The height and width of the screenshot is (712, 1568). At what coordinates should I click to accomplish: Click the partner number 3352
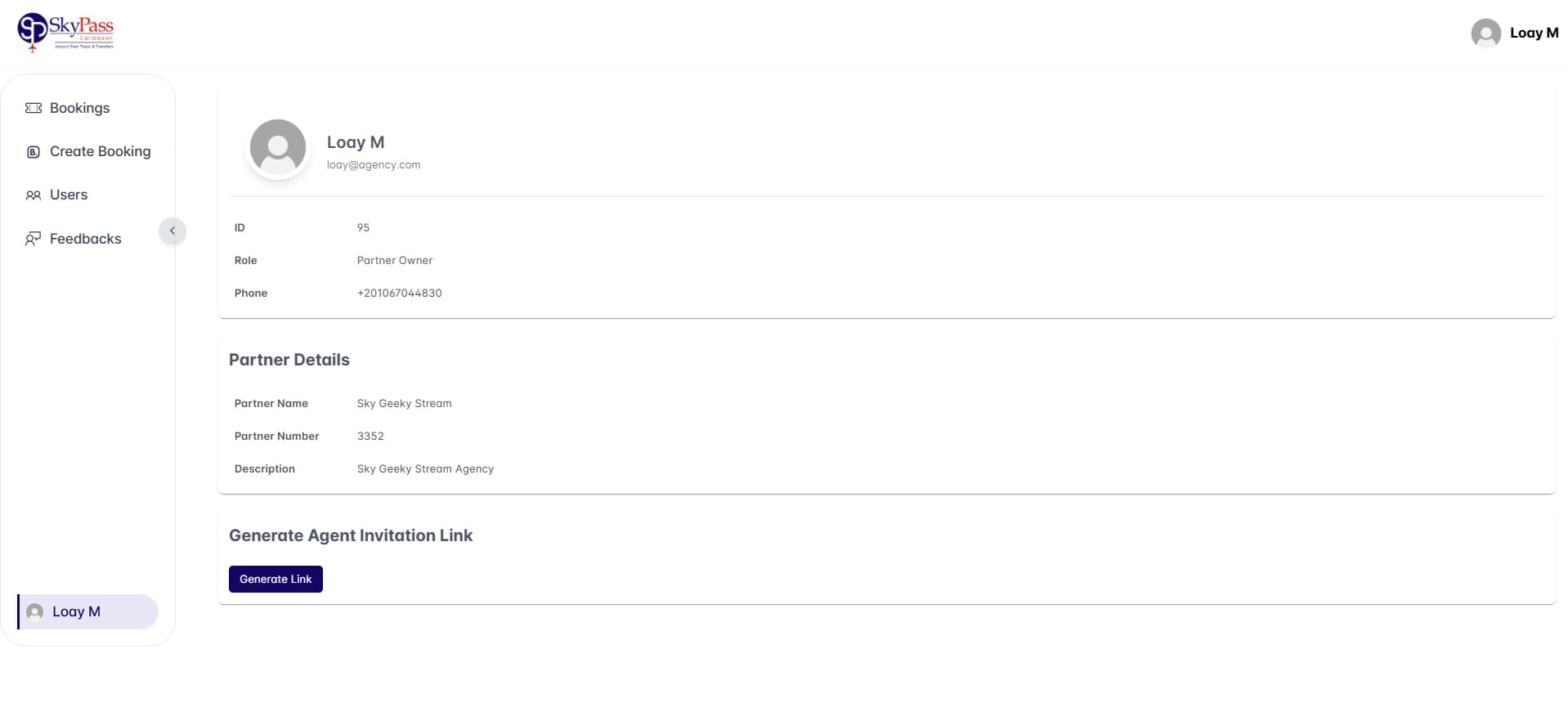370,436
